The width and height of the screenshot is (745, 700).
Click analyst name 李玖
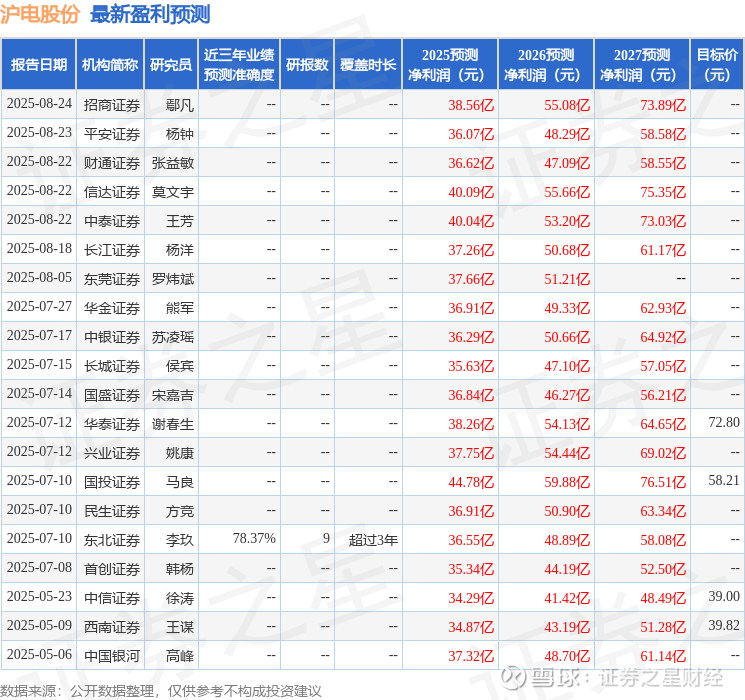pyautogui.click(x=180, y=540)
